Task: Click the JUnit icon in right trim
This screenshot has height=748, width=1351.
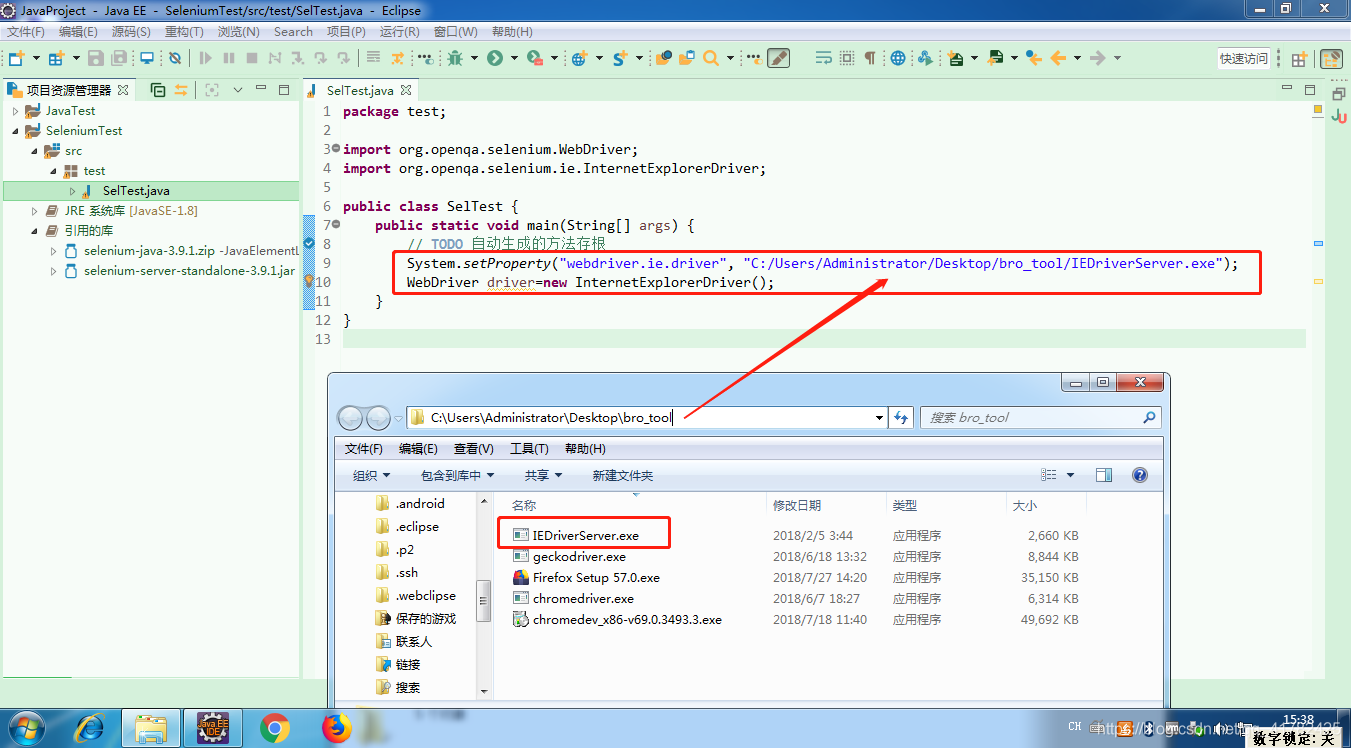Action: tap(1338, 116)
